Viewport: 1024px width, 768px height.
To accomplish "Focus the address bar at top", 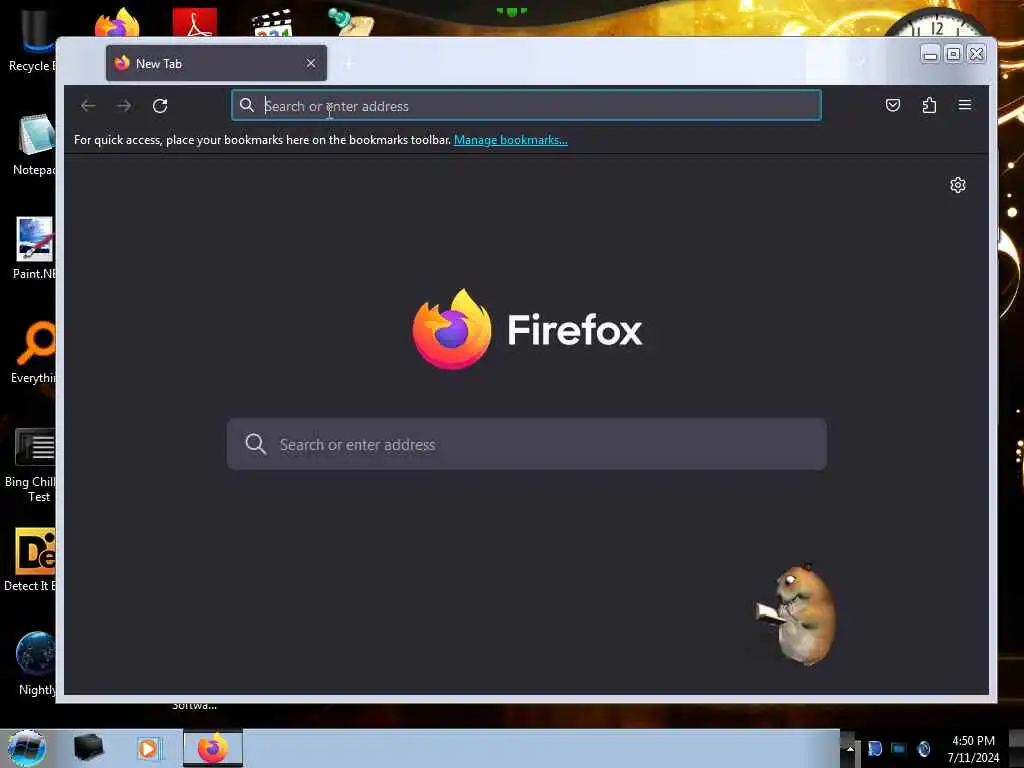I will pos(526,106).
